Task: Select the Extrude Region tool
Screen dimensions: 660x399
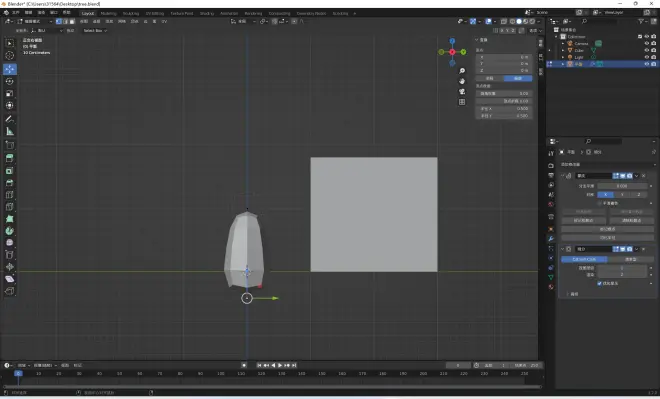Action: click(9, 158)
